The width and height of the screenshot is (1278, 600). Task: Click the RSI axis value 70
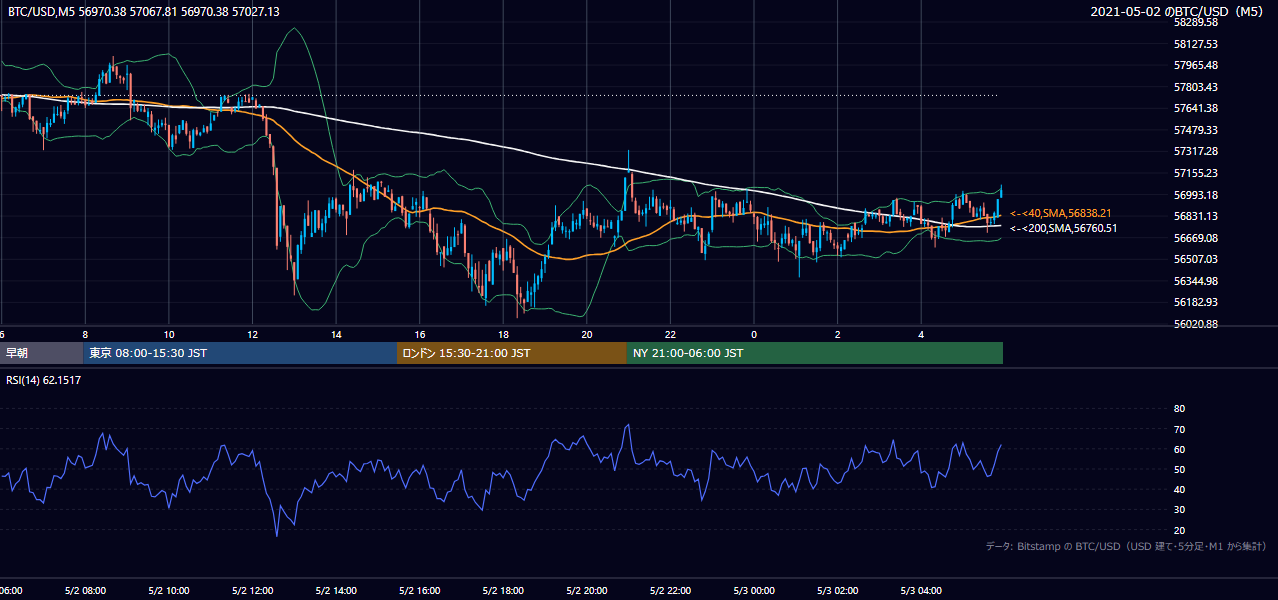pos(1179,429)
